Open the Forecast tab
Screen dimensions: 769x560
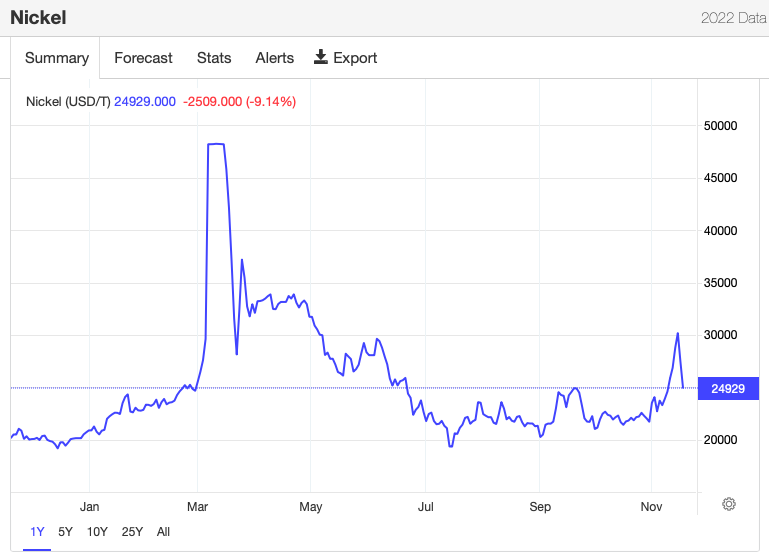pos(143,58)
